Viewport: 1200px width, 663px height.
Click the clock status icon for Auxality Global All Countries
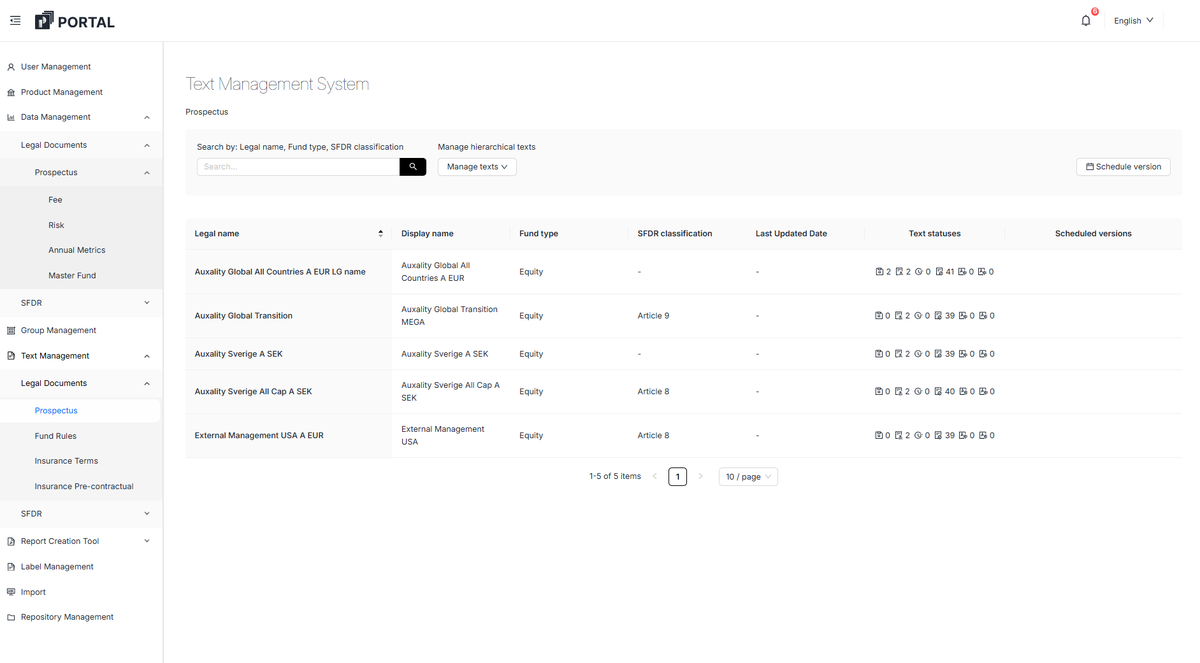pyautogui.click(x=918, y=272)
